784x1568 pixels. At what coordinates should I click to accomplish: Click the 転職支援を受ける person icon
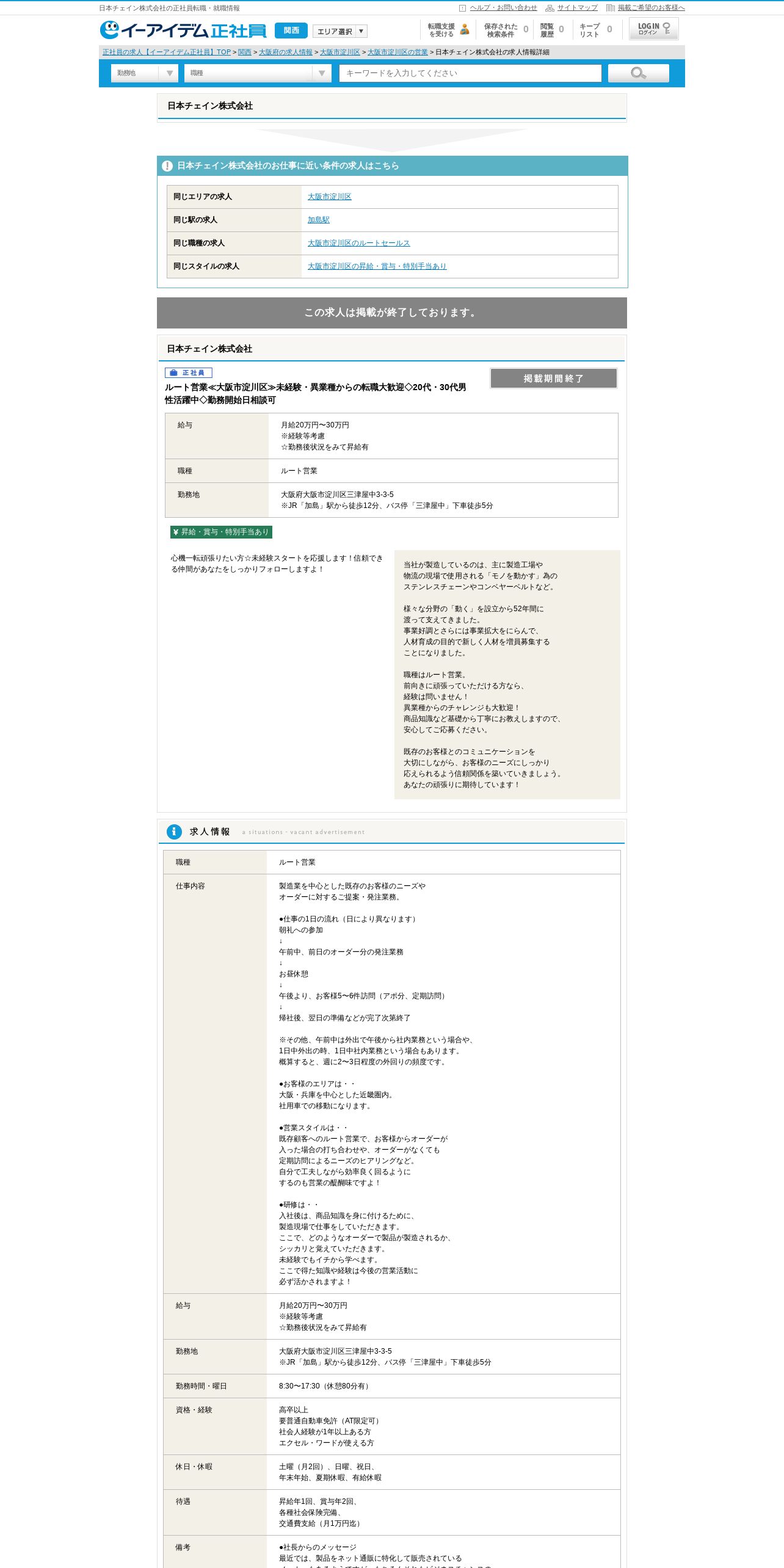[465, 29]
